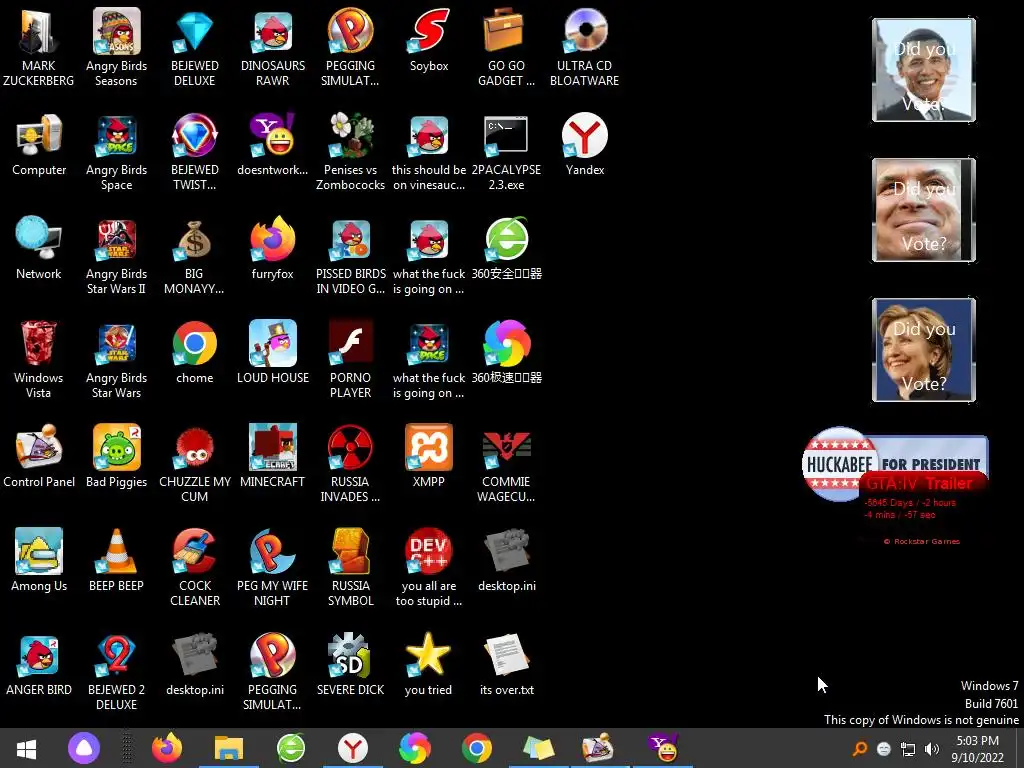Click the volume speaker tray icon
Image resolution: width=1024 pixels, height=768 pixels.
pyautogui.click(x=932, y=749)
